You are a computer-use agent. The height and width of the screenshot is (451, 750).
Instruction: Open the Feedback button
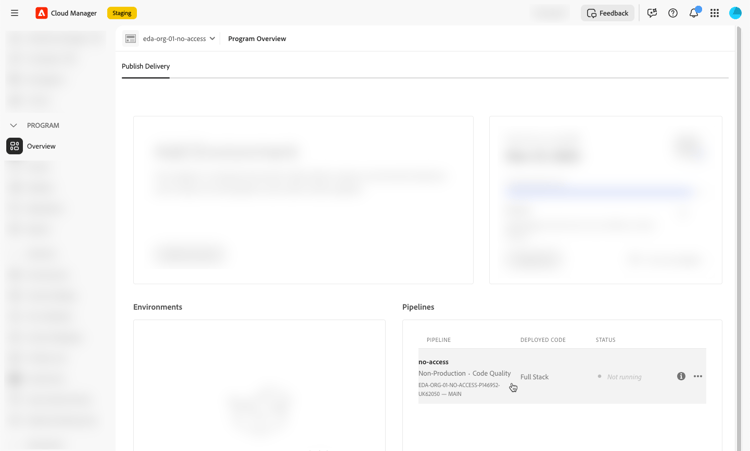[607, 13]
